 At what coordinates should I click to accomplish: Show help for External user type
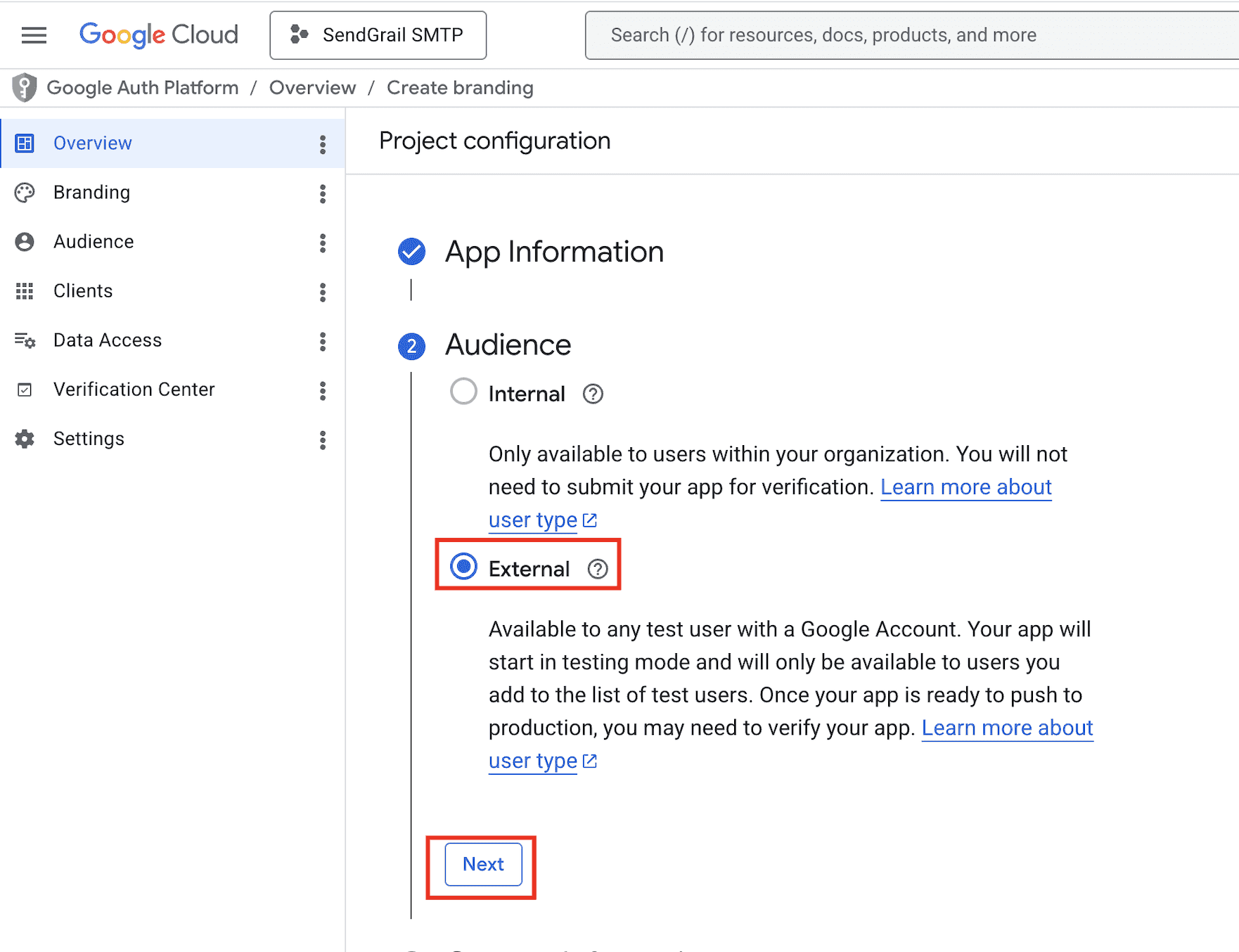(x=598, y=569)
